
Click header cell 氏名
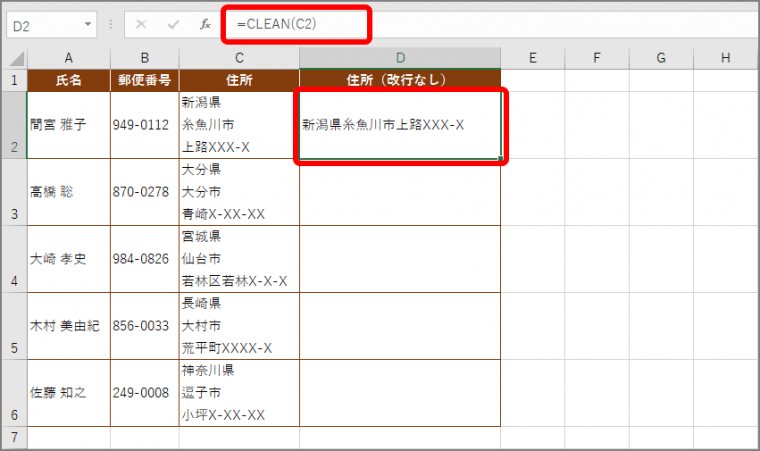point(69,80)
